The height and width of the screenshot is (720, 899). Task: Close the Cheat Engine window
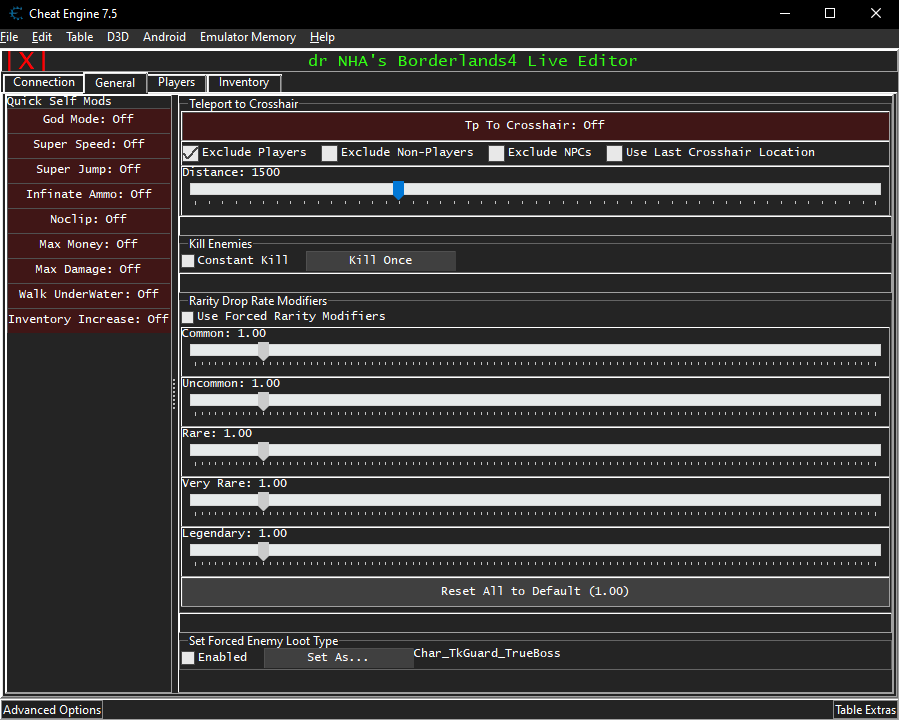[x=875, y=14]
